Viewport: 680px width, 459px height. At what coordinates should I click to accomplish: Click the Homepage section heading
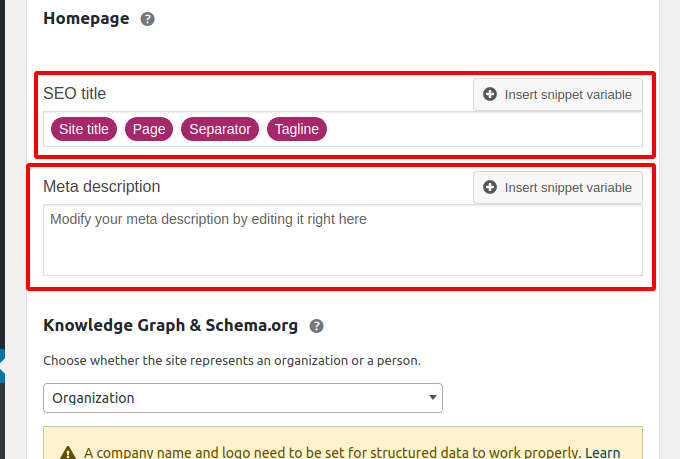(x=86, y=19)
